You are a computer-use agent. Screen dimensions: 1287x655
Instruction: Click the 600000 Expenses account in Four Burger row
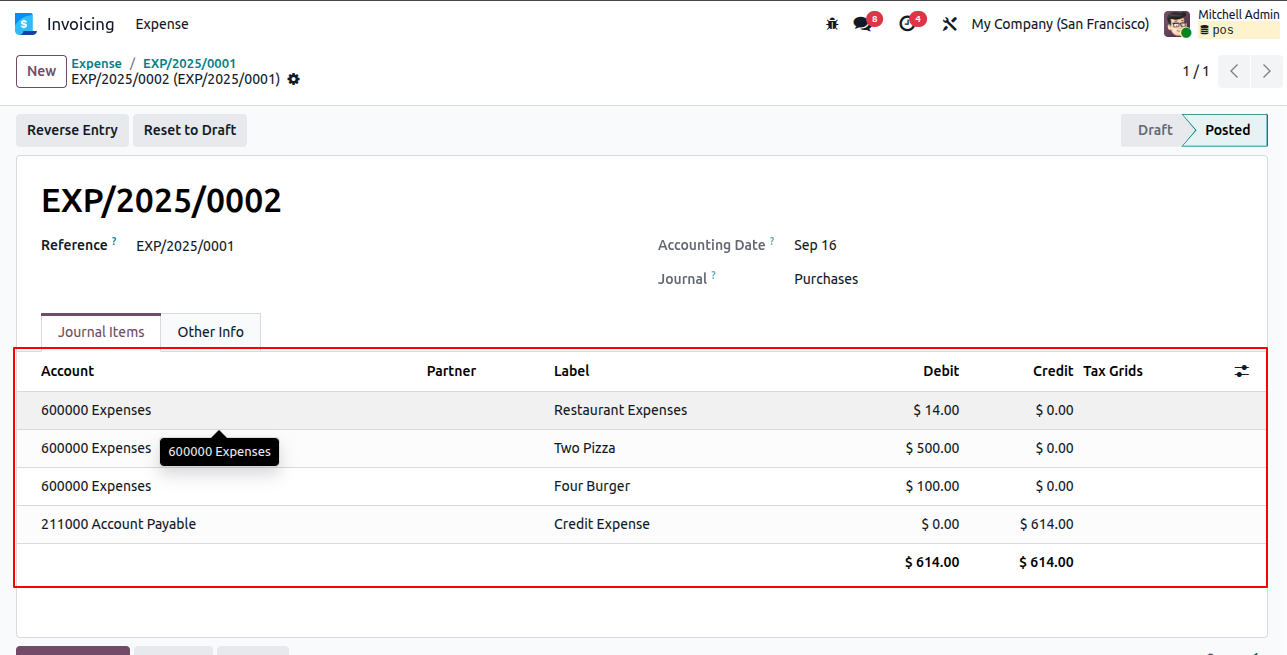[x=96, y=486]
